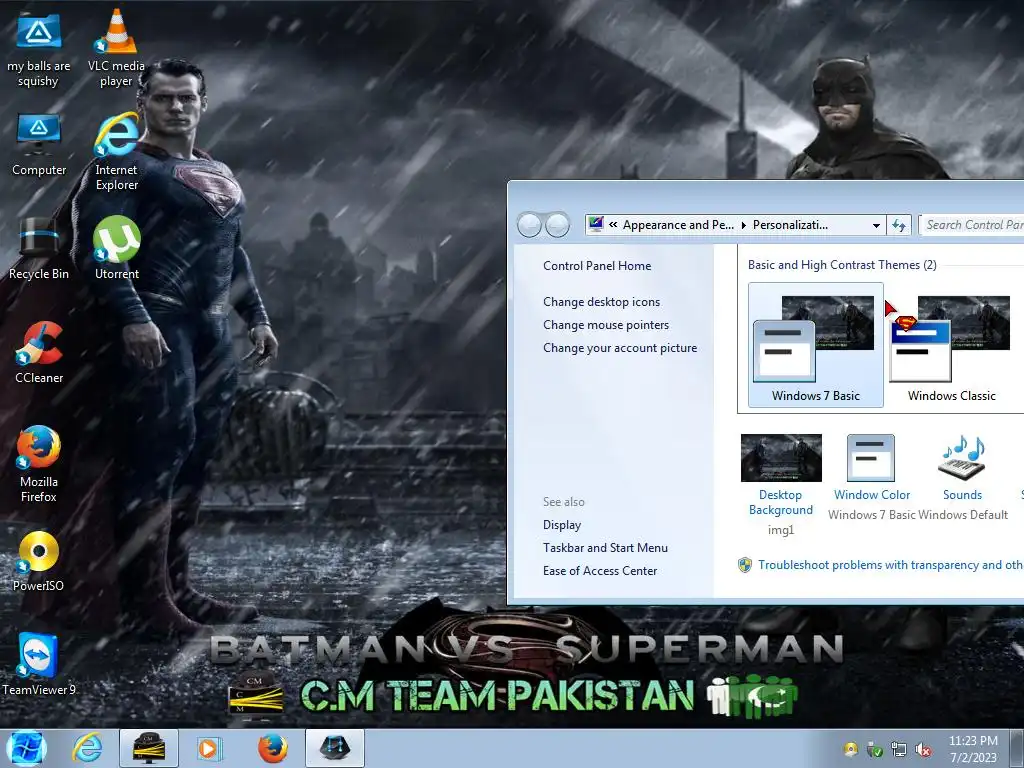The height and width of the screenshot is (768, 1024).
Task: Open Windows Media Player from taskbar
Action: coord(209,748)
